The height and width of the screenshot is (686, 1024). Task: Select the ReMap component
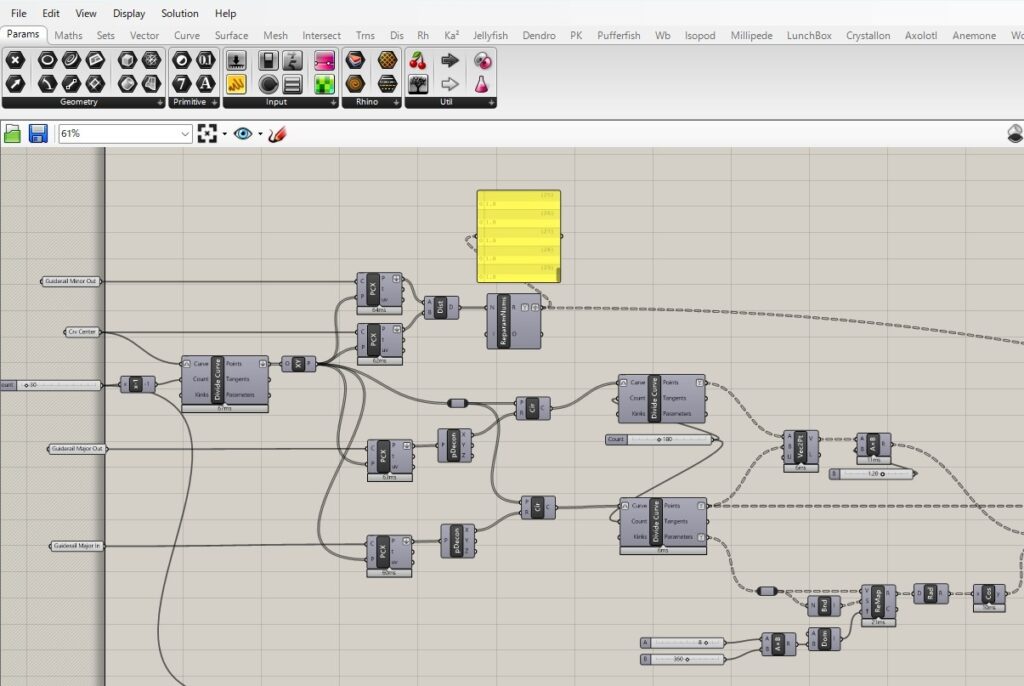[x=878, y=604]
